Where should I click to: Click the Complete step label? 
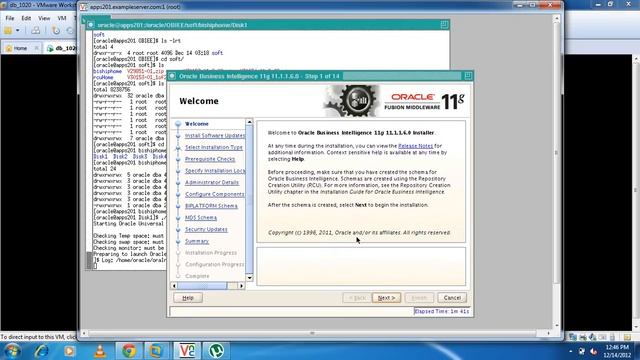(197, 276)
